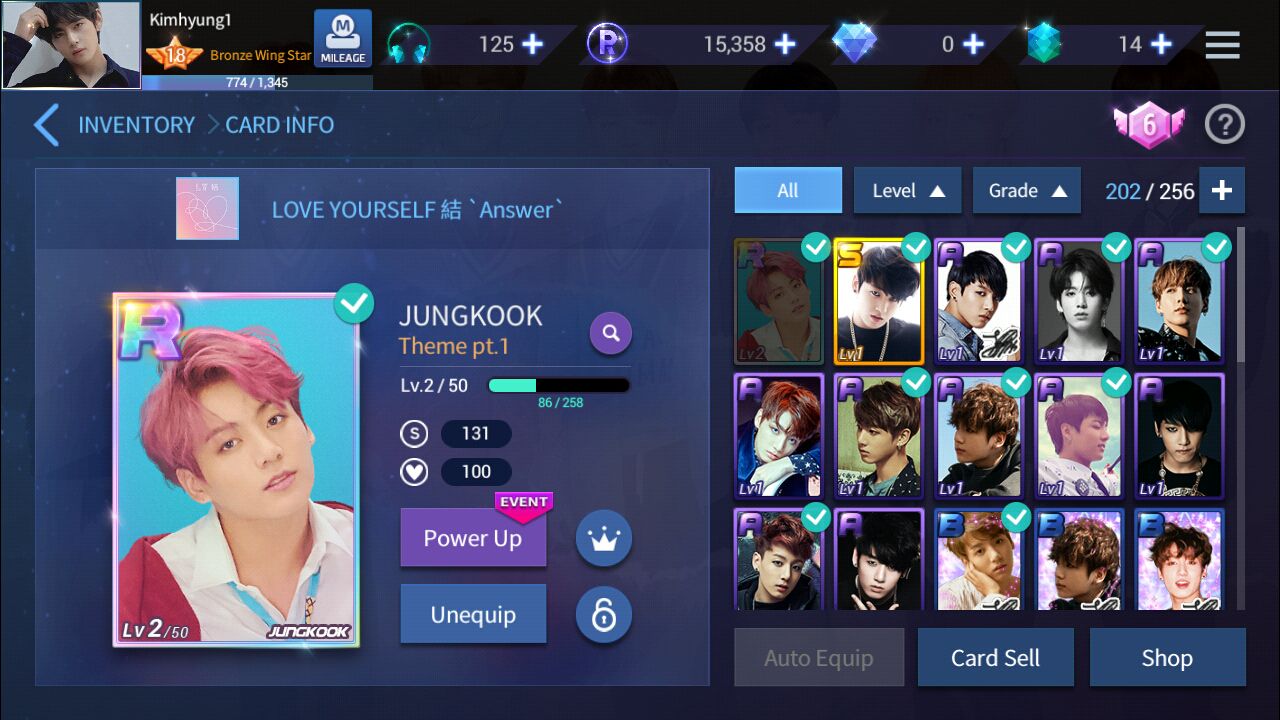Open the hamburger menu icon
1280x720 pixels.
[x=1222, y=44]
